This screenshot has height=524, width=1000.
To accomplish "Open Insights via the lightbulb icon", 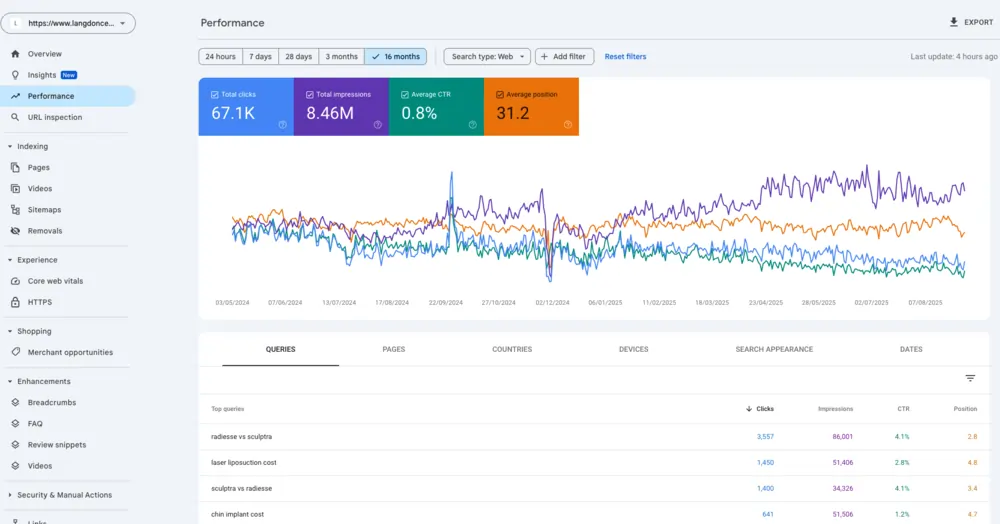I will [15, 75].
